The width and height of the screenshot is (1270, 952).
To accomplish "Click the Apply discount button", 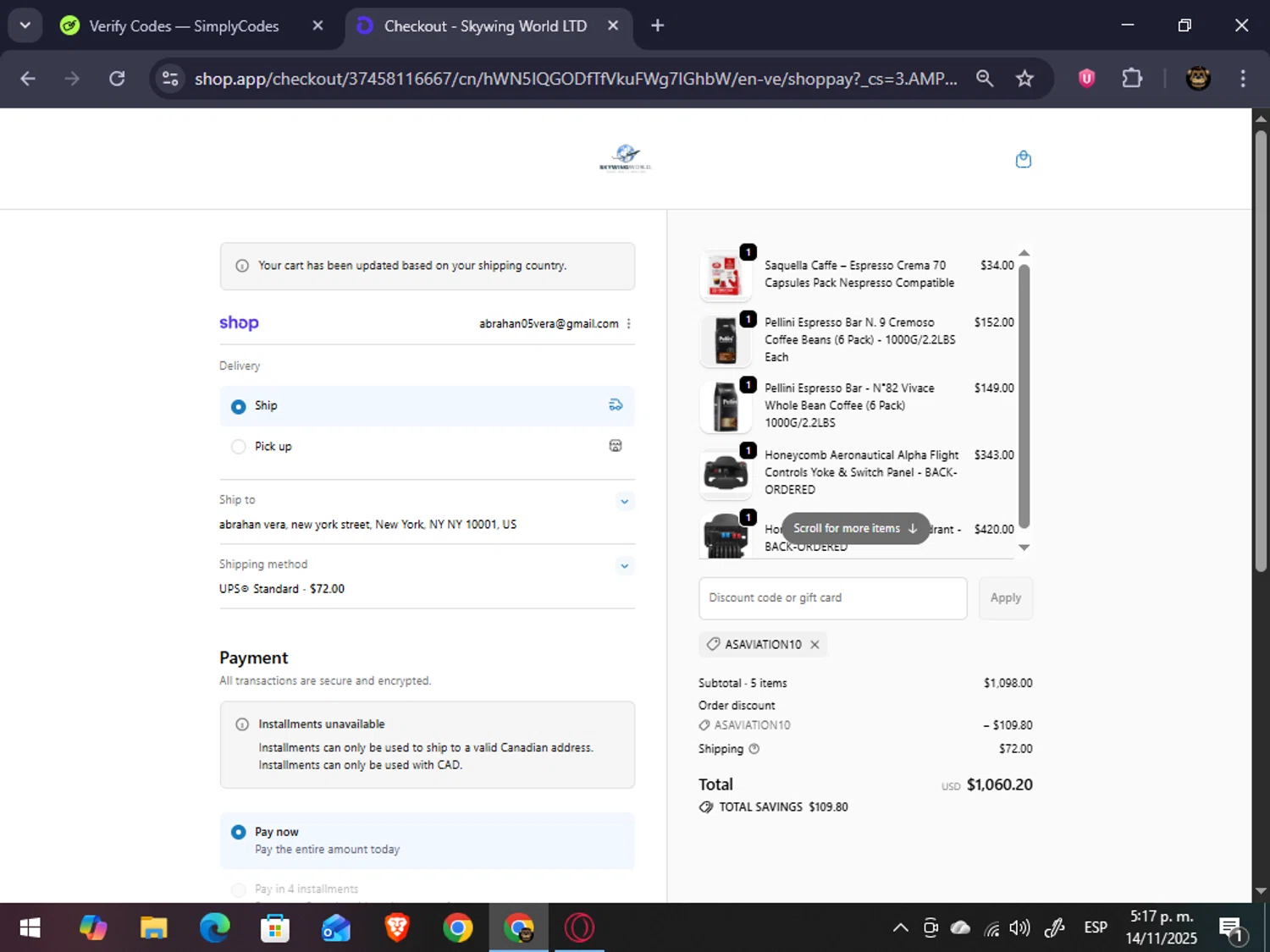I will [1005, 598].
